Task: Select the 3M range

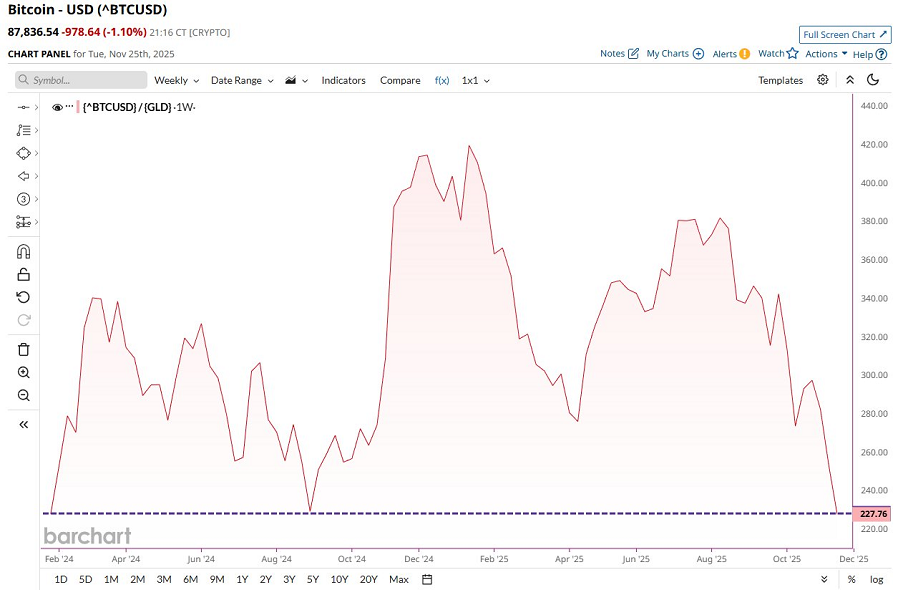Action: (164, 579)
